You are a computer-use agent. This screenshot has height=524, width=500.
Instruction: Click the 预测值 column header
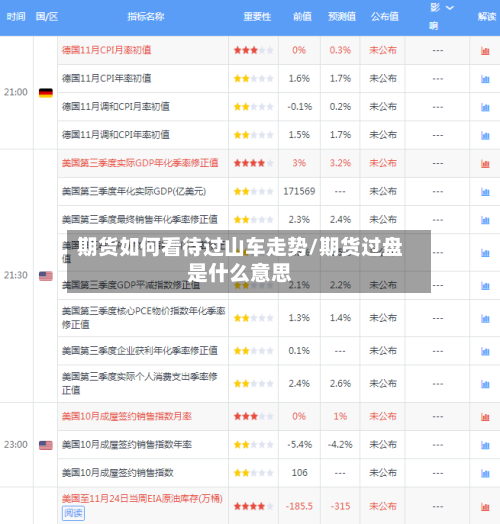tap(342, 16)
